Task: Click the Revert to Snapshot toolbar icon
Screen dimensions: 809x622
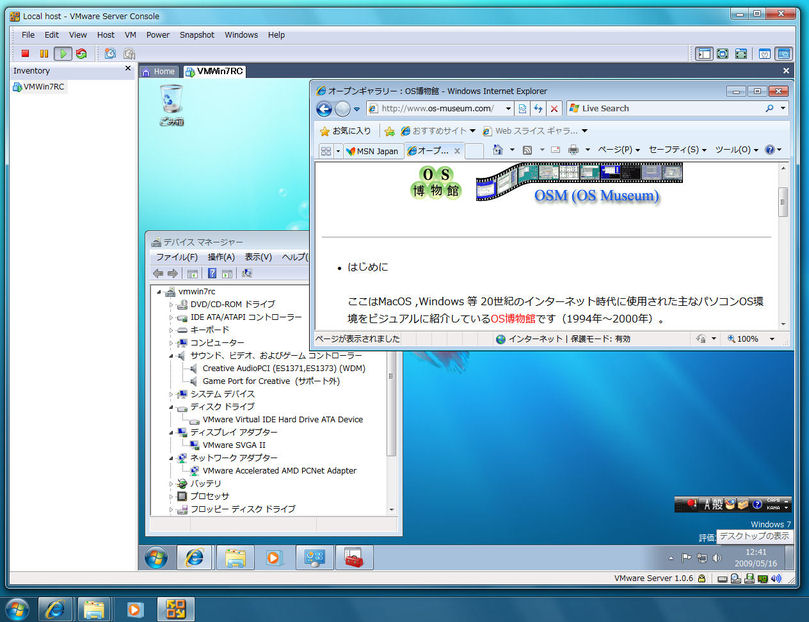Action: [x=129, y=54]
